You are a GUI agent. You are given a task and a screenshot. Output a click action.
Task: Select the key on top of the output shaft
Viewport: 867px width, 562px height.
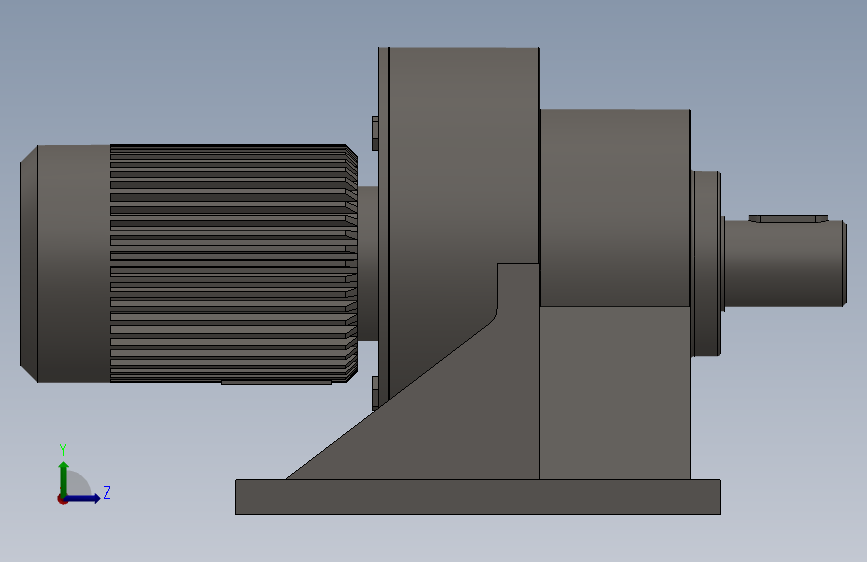point(788,219)
